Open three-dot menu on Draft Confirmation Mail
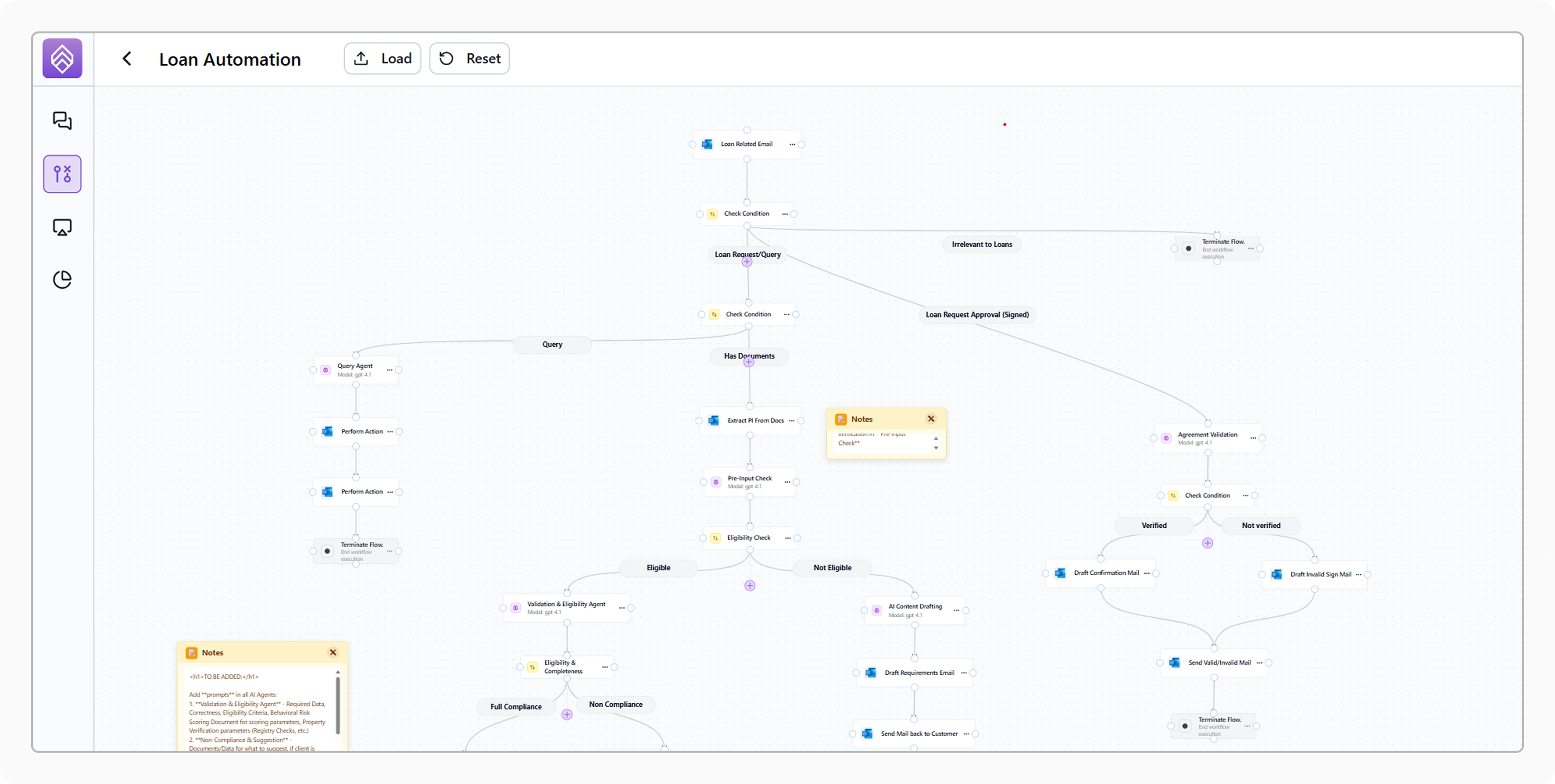Image resolution: width=1555 pixels, height=784 pixels. coord(1146,573)
